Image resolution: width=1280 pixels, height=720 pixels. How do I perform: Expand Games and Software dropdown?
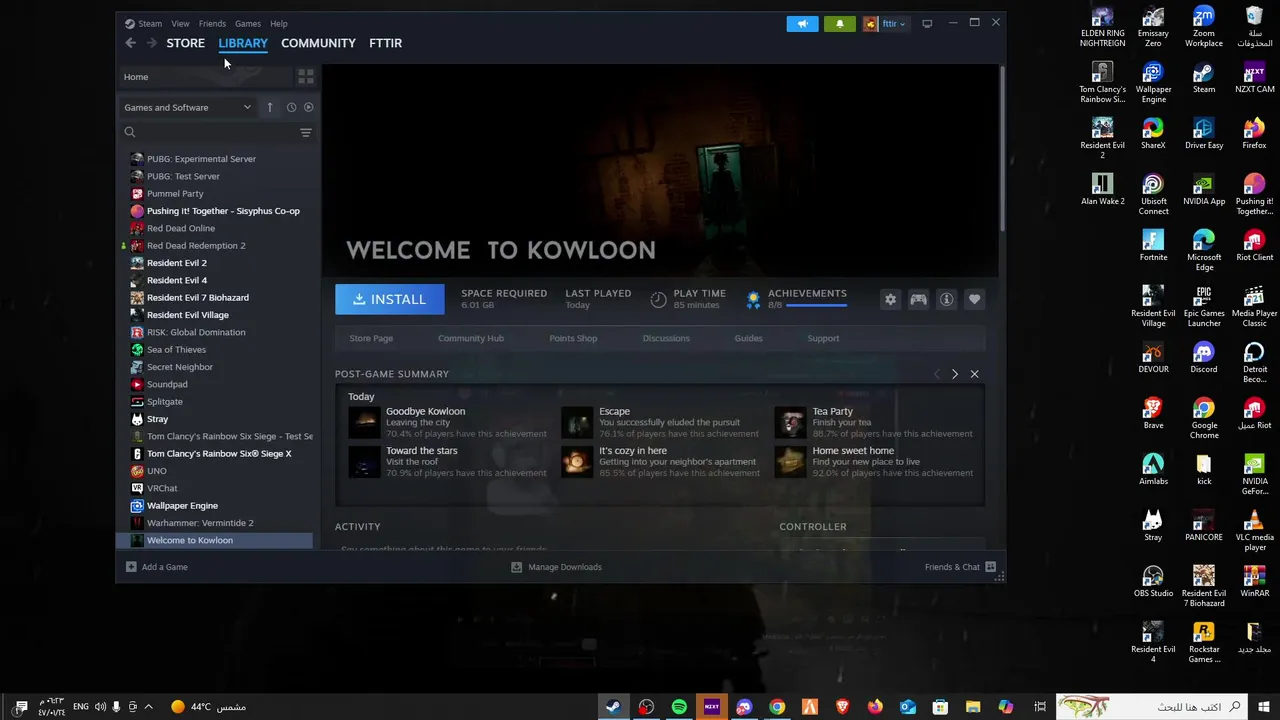pos(188,107)
